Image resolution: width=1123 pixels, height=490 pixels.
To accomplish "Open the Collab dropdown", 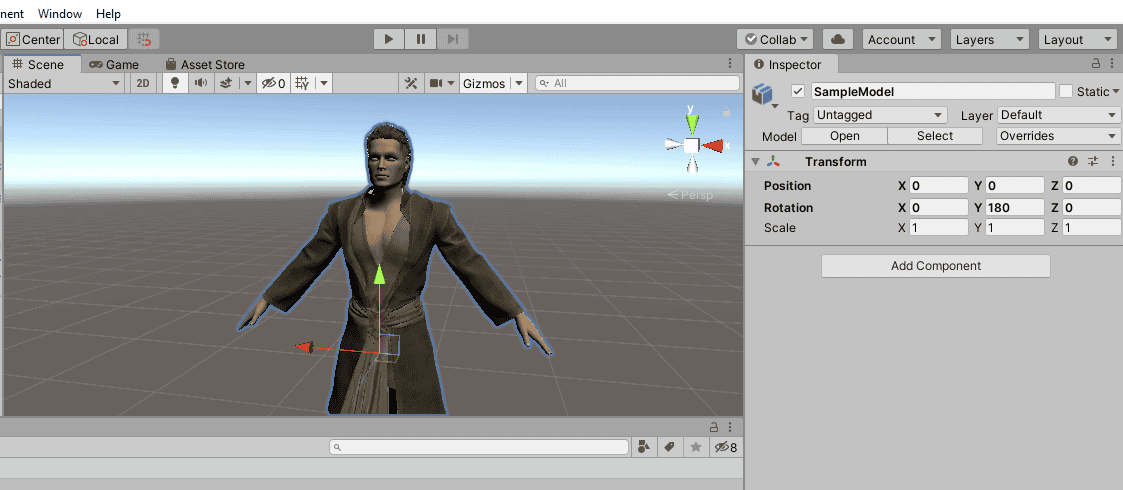I will (775, 39).
